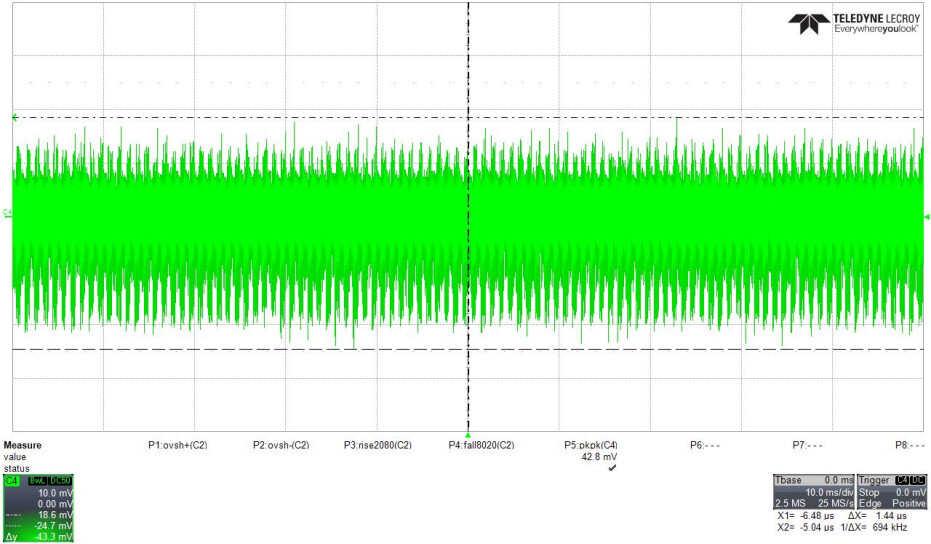
Task: Select the P5:pkpk(C4) measurement column
Action: tap(591, 445)
